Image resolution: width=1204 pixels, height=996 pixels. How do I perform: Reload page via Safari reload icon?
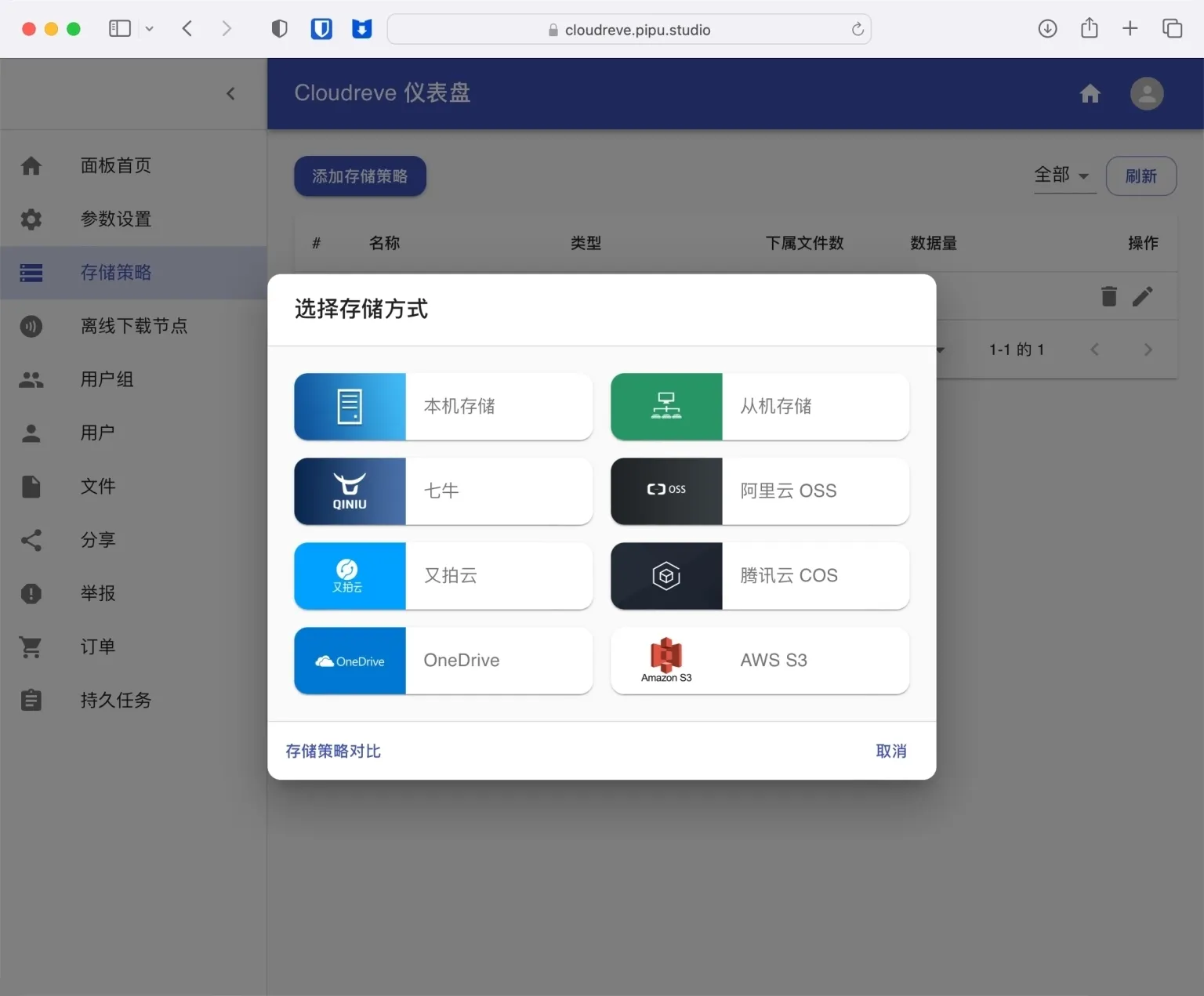coord(858,29)
